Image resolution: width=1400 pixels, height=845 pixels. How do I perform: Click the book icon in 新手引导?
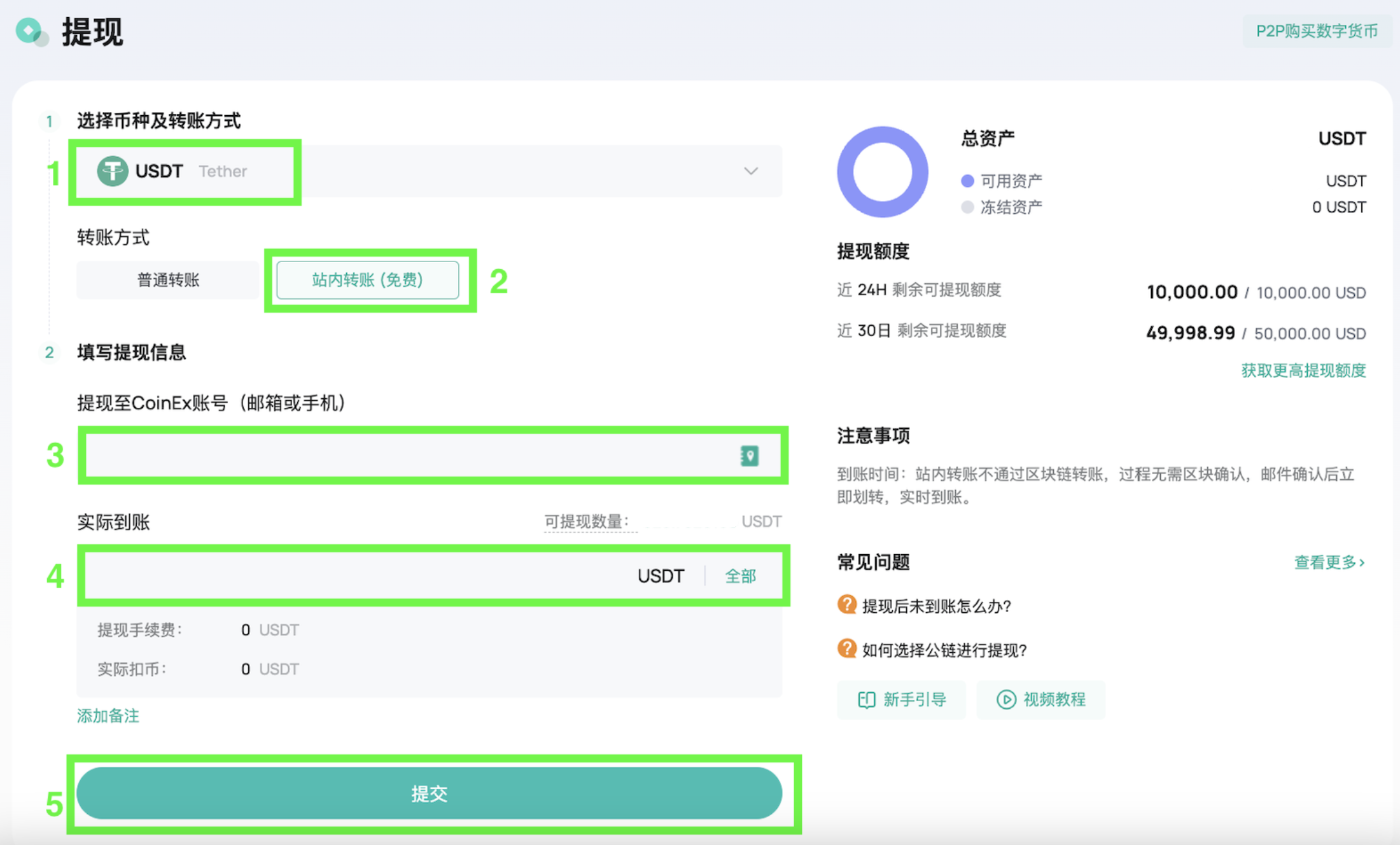click(866, 700)
